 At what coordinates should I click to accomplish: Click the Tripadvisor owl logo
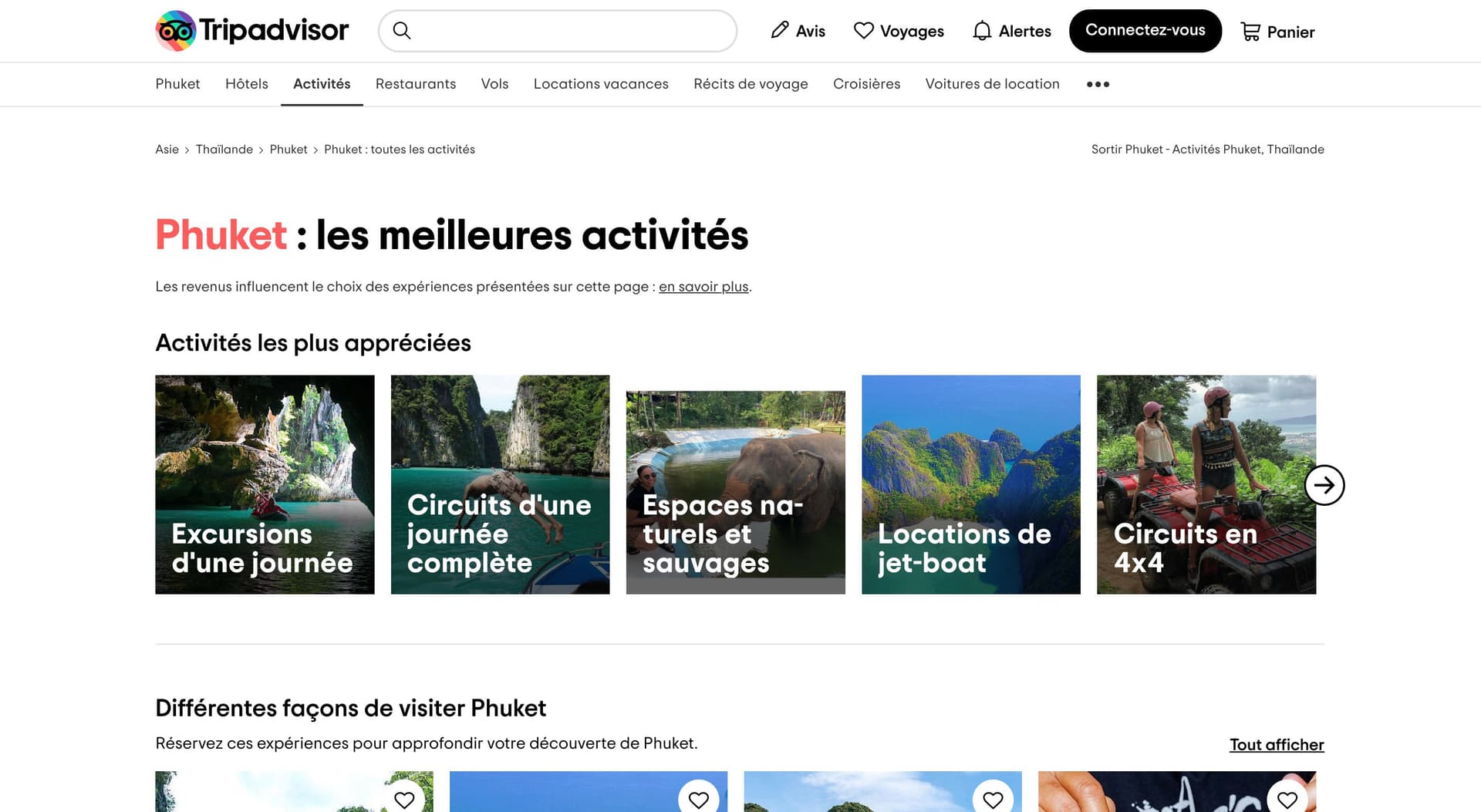coord(176,31)
